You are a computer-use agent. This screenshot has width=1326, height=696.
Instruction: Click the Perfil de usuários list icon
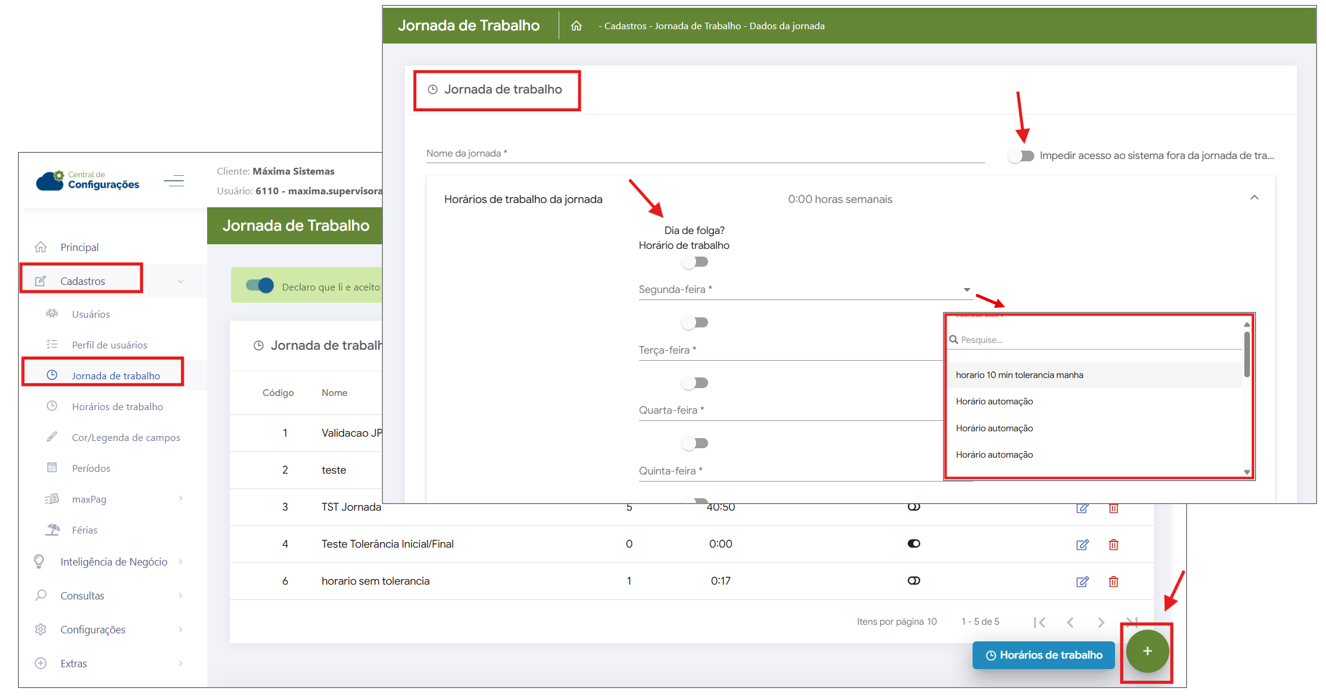pyautogui.click(x=52, y=345)
